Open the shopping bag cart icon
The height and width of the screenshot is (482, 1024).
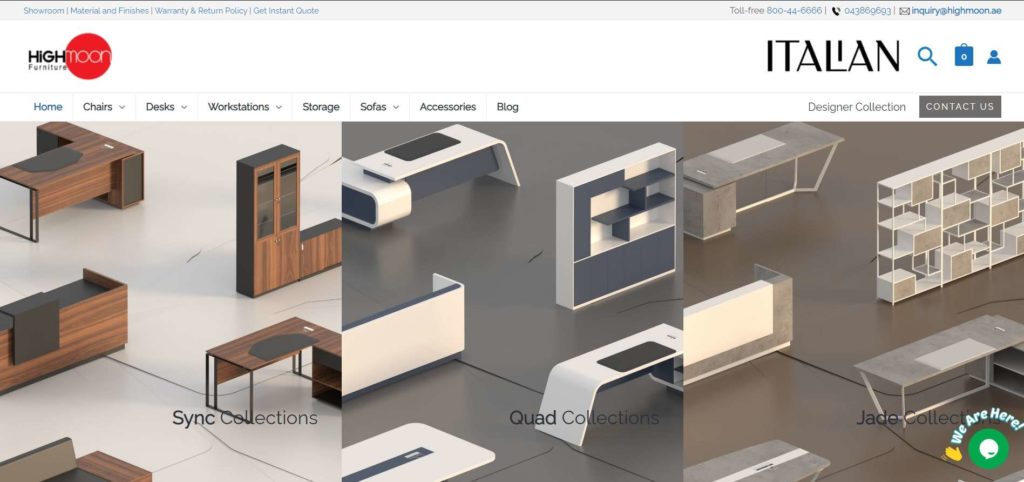click(963, 56)
